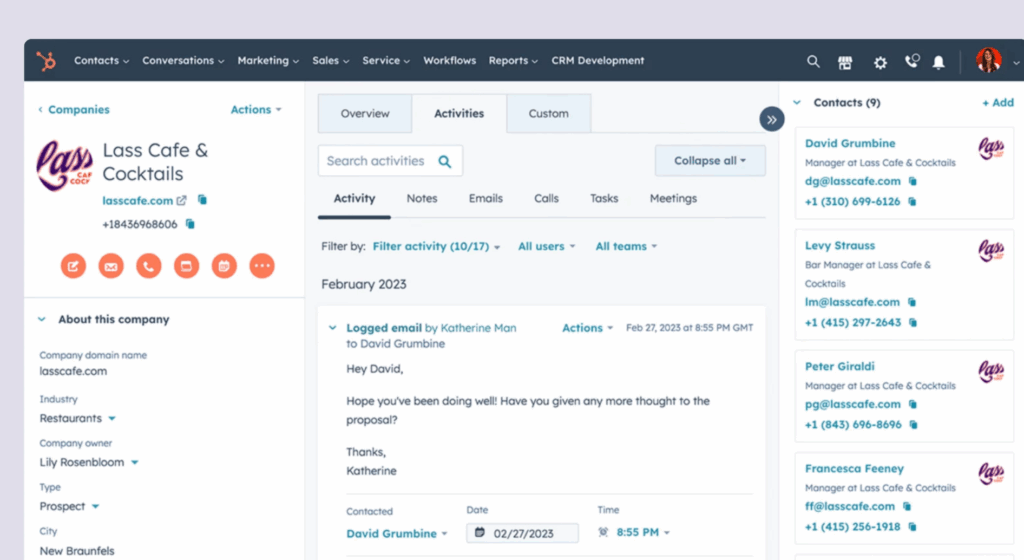Select the Notes activity tab
This screenshot has width=1024, height=560.
422,198
